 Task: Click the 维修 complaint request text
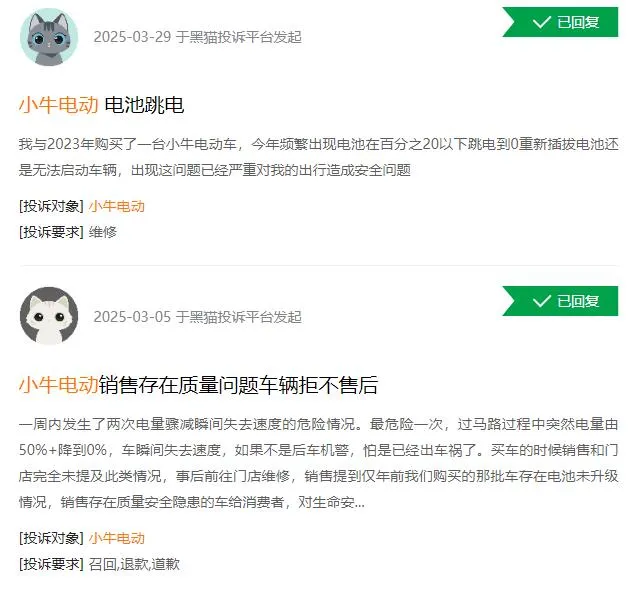(x=103, y=232)
